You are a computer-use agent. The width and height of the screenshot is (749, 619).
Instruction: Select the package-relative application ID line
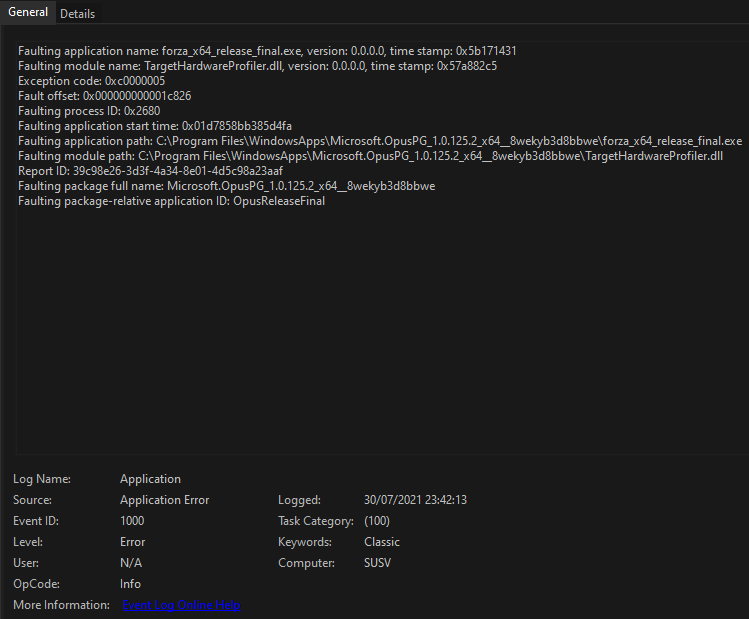[x=171, y=201]
